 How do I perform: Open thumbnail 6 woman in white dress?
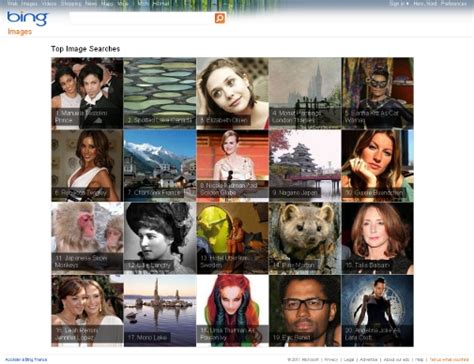point(87,166)
